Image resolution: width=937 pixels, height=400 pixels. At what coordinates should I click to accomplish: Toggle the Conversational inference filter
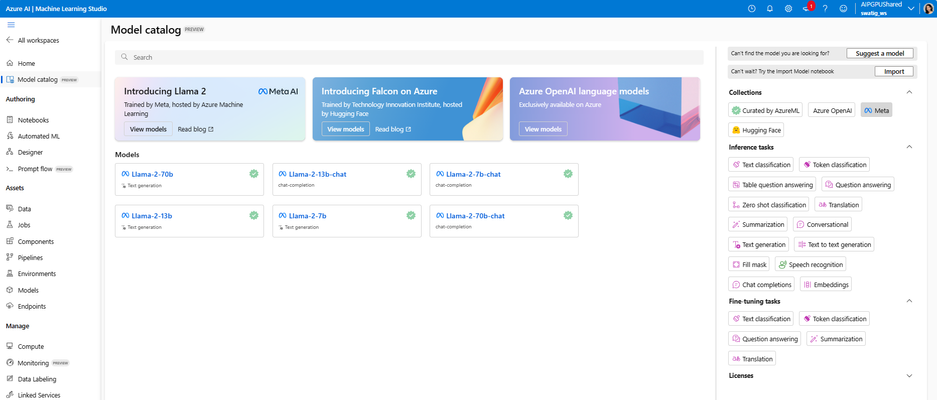822,224
